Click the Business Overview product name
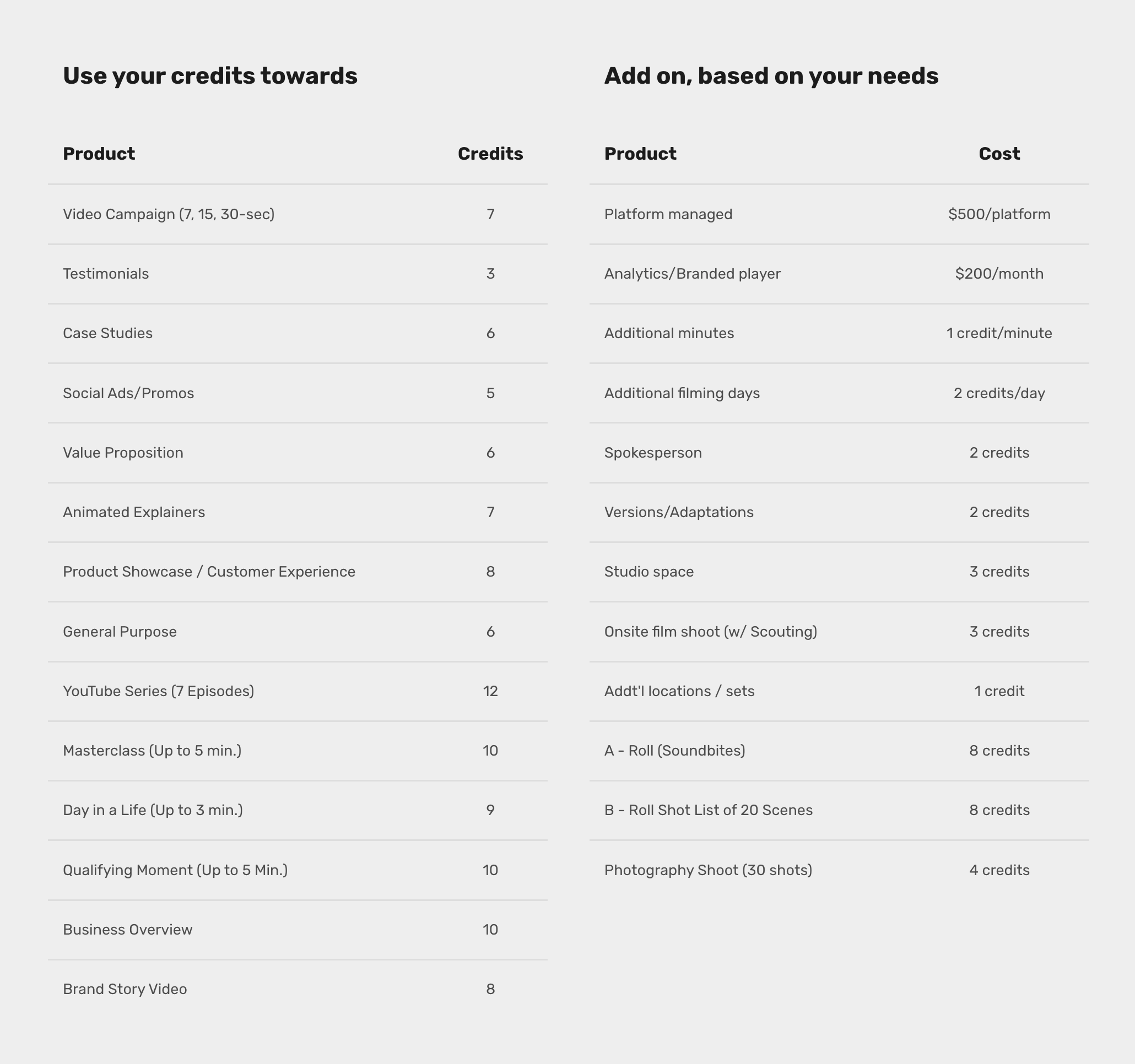Viewport: 1135px width, 1064px height. [127, 930]
